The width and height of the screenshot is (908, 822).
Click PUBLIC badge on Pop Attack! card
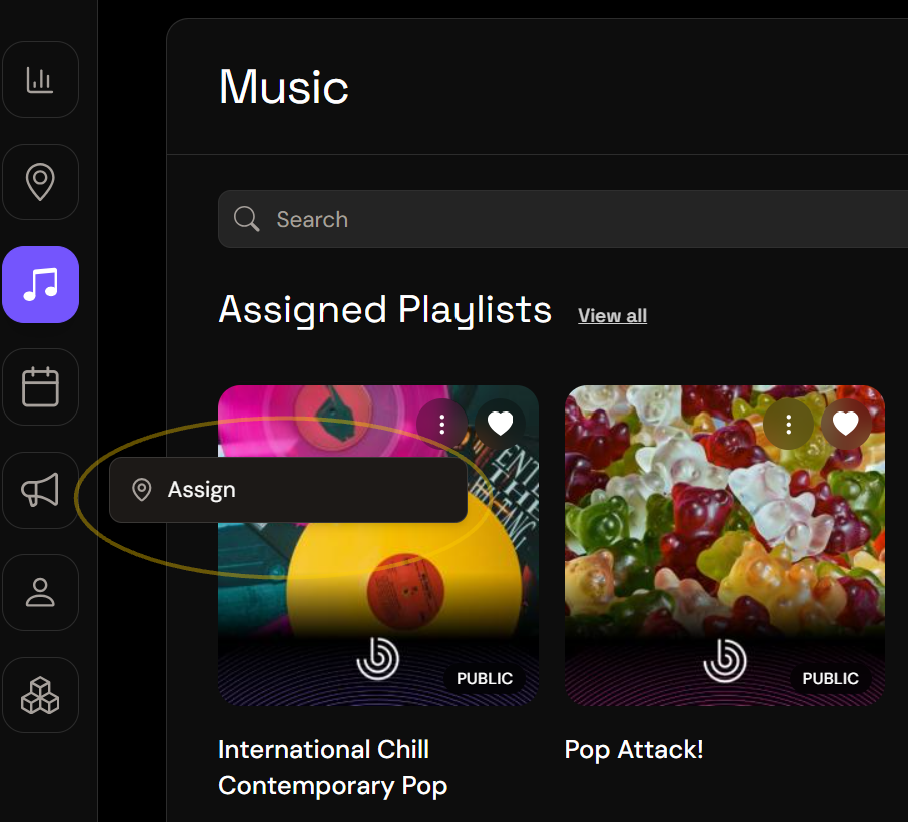[x=830, y=678]
